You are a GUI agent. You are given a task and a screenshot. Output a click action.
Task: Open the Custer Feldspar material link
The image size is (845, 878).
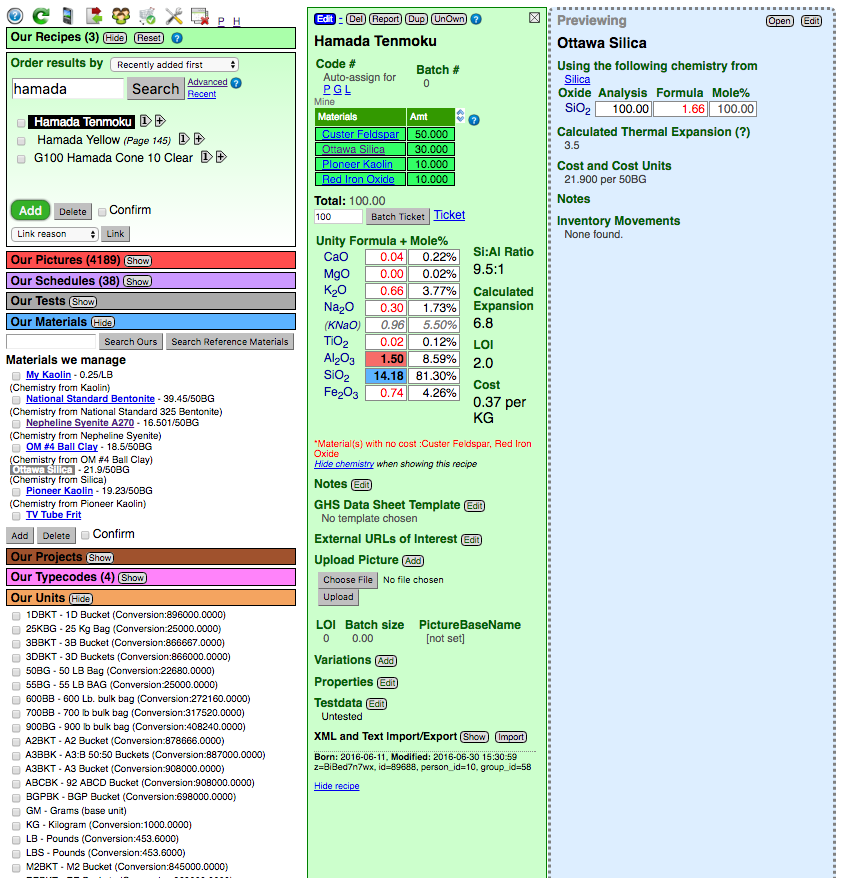coord(360,134)
